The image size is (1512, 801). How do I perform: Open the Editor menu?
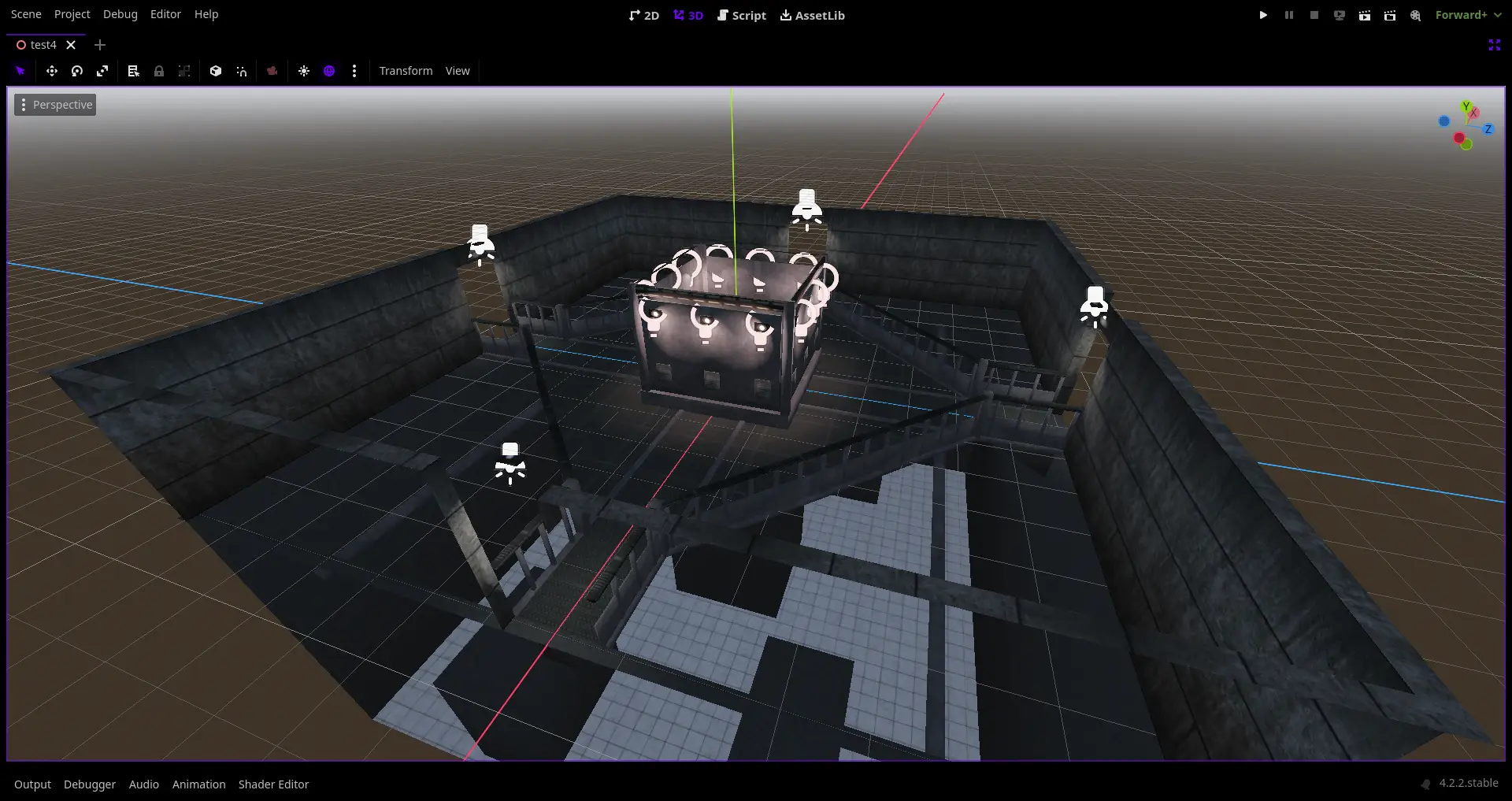165,14
